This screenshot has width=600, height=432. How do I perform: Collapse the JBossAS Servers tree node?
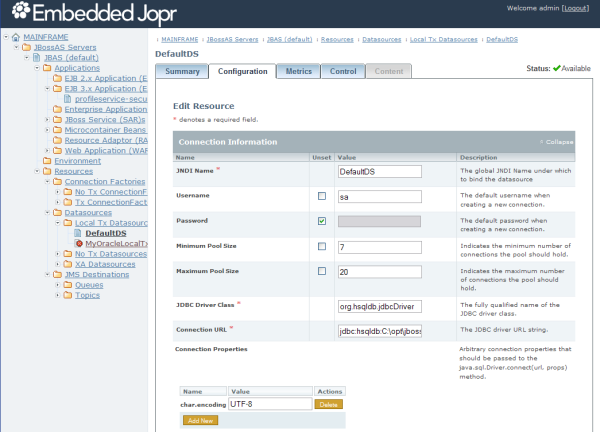[x=16, y=47]
